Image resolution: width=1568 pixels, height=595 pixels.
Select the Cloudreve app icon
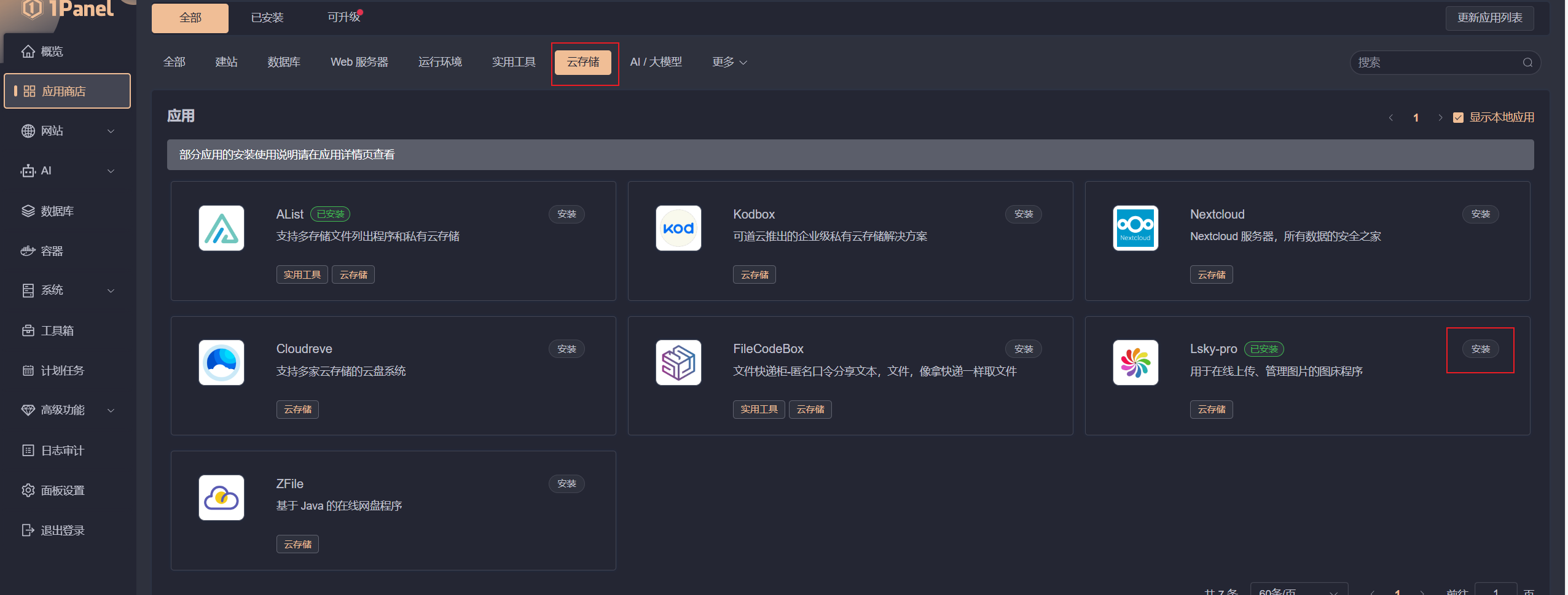[x=221, y=363]
